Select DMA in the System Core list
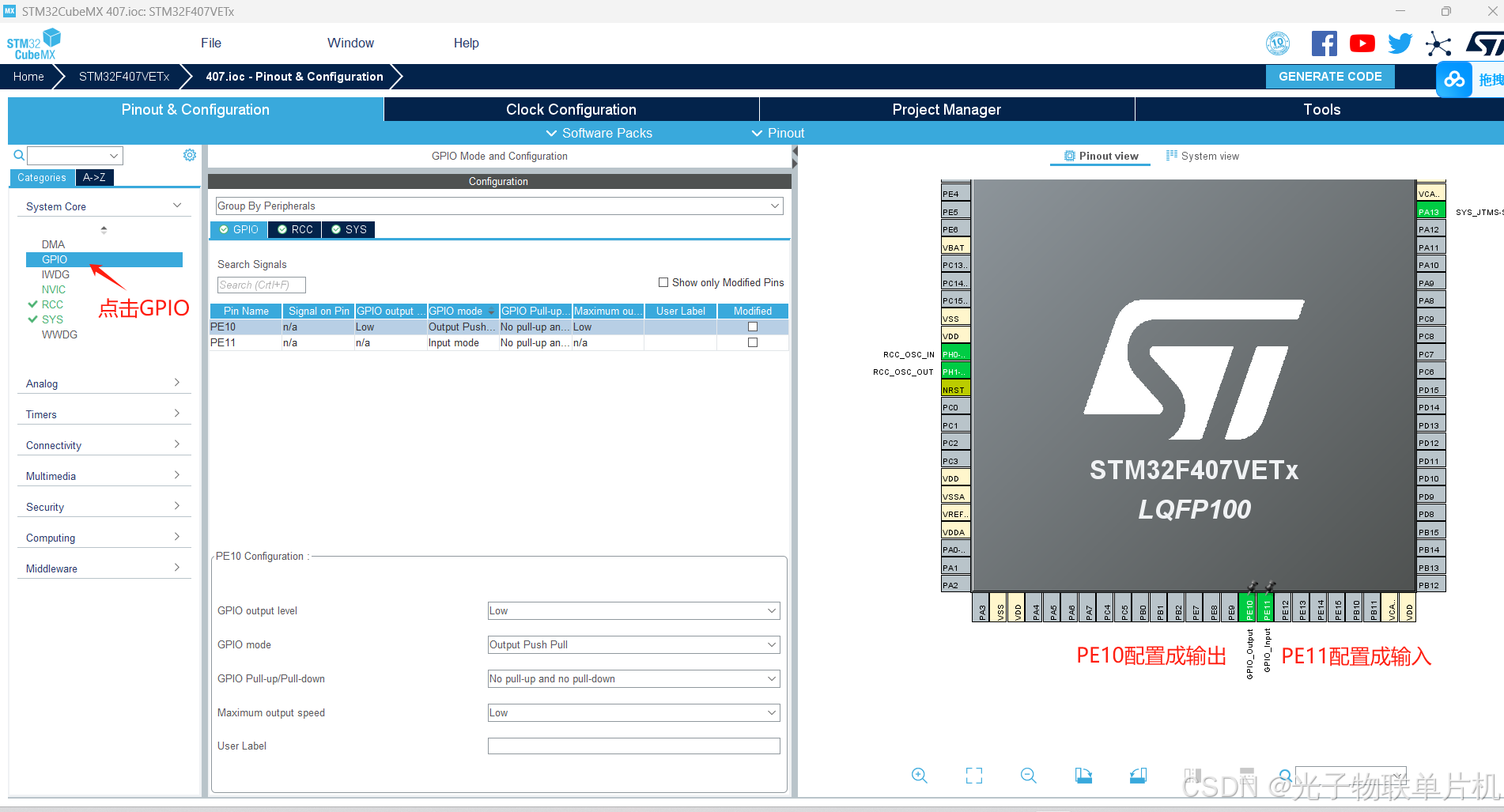 pyautogui.click(x=54, y=244)
